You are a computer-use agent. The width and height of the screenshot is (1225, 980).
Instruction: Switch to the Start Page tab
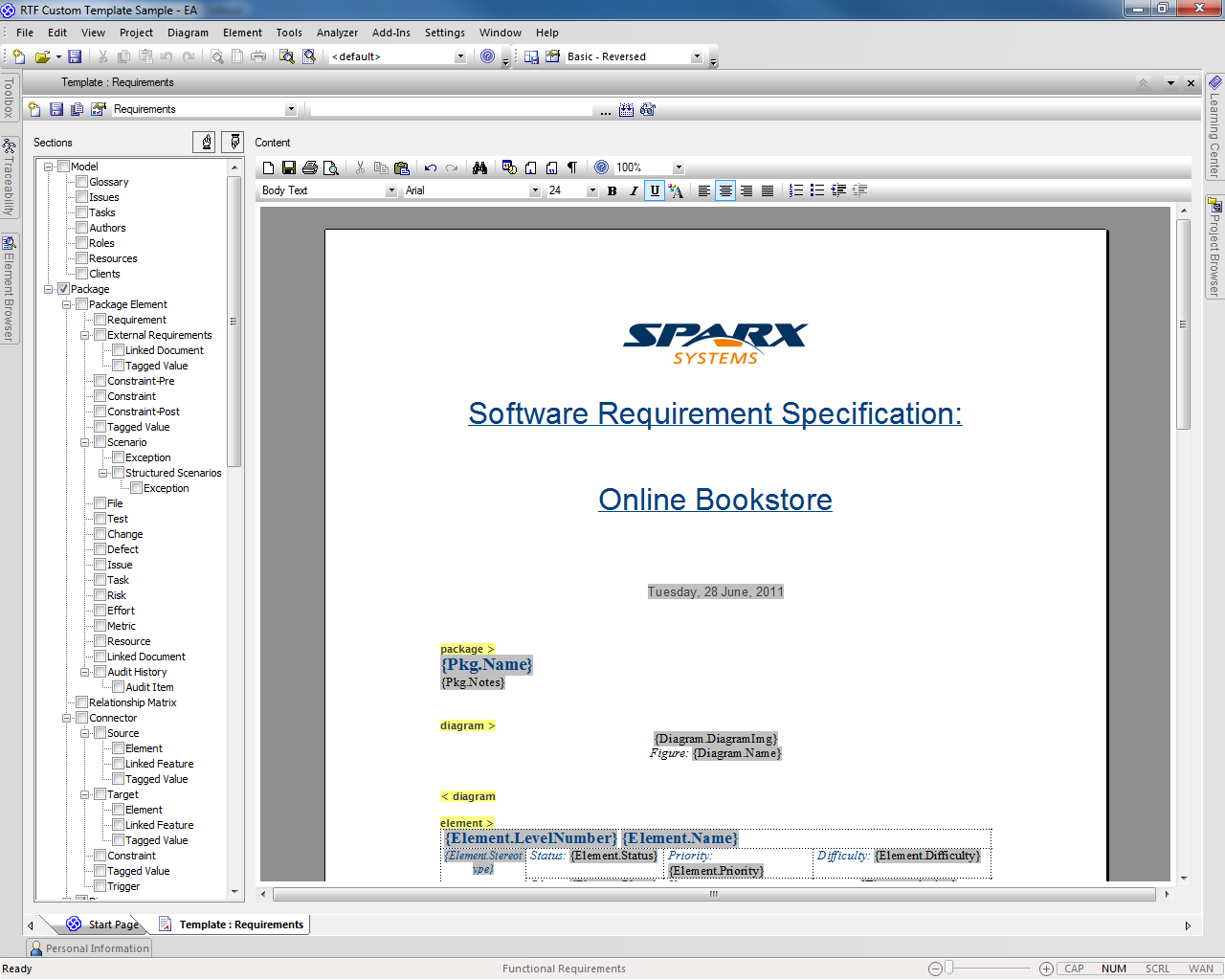[105, 924]
